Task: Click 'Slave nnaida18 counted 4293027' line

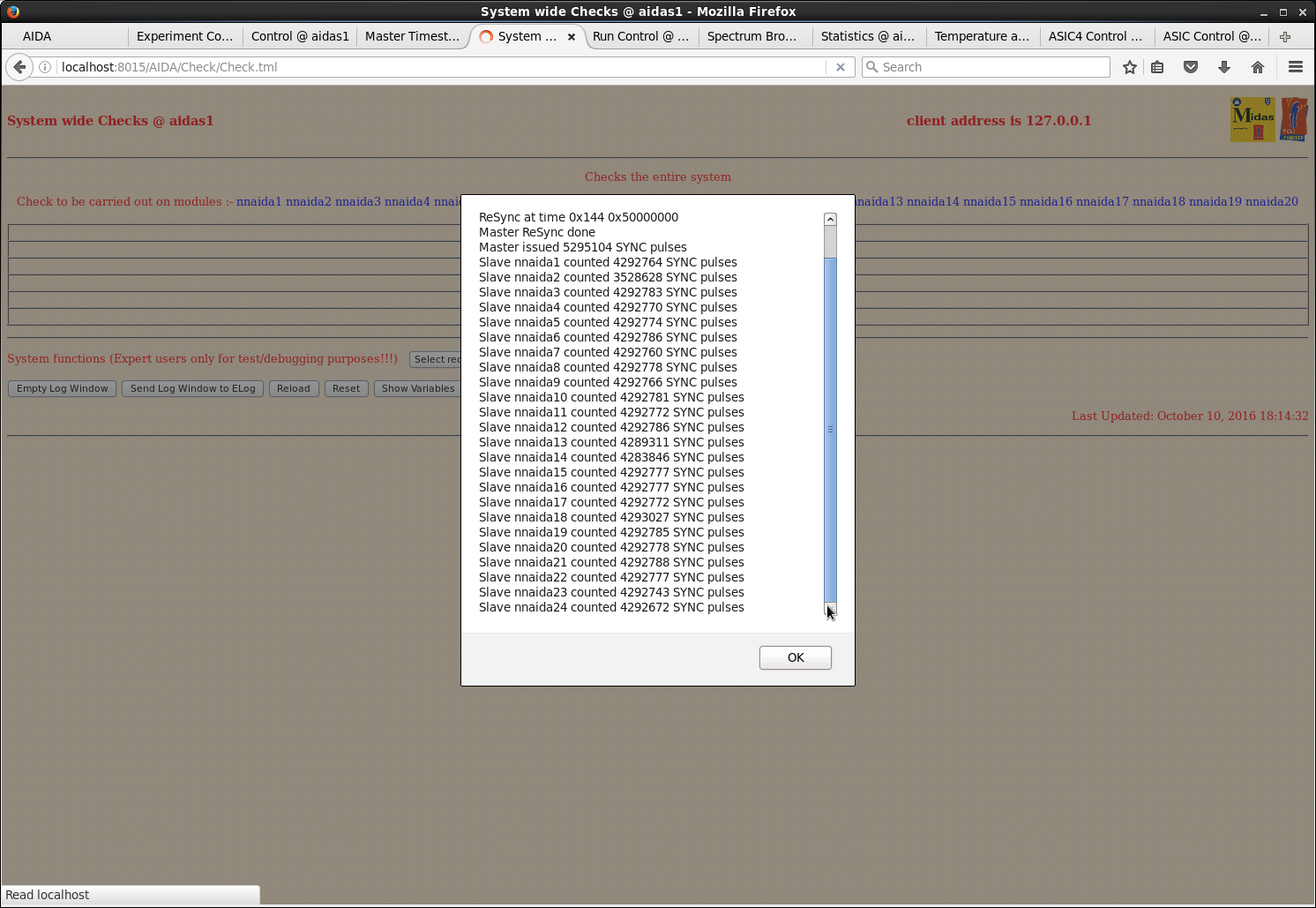Action: pyautogui.click(x=611, y=517)
